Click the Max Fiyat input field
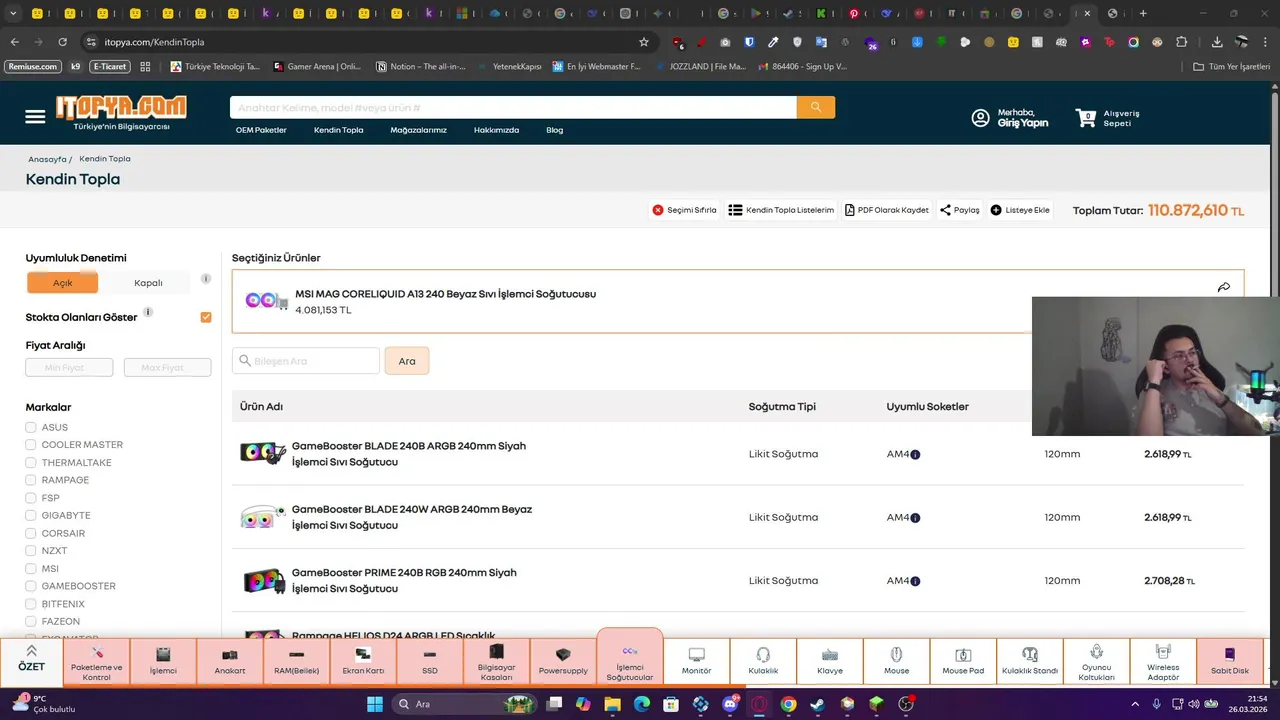Screen dimensions: 1280x720 click(167, 368)
